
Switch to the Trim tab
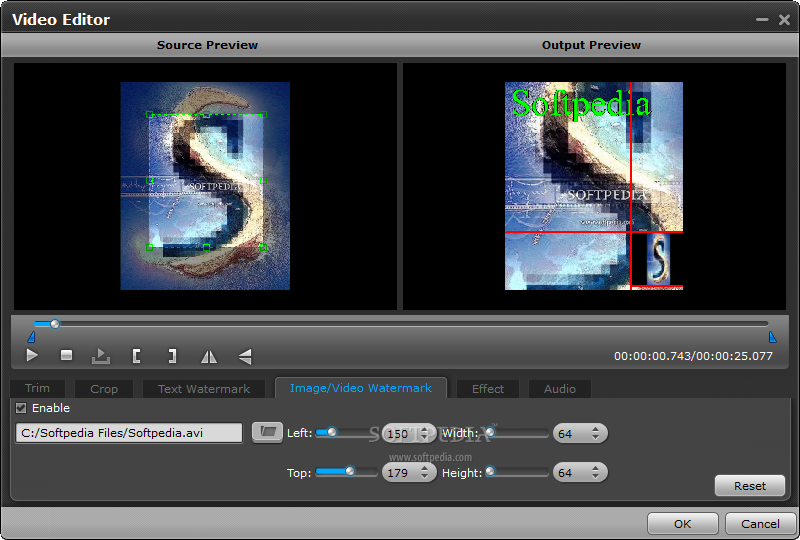[37, 388]
